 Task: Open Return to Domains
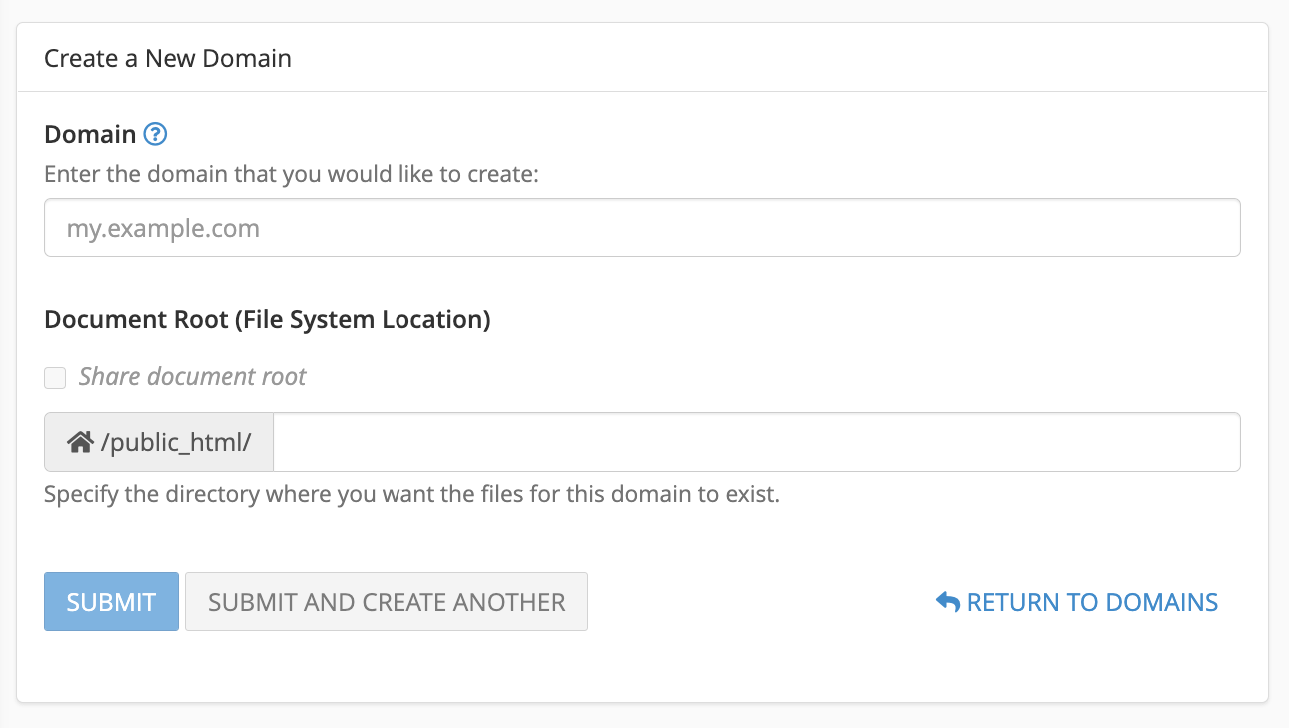1091,601
